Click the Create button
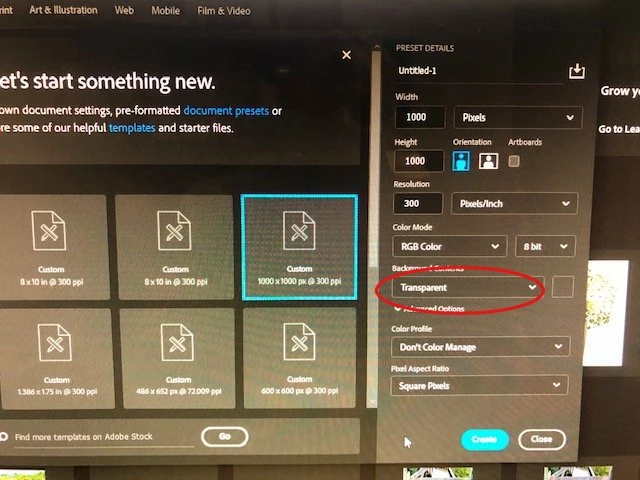 point(484,439)
